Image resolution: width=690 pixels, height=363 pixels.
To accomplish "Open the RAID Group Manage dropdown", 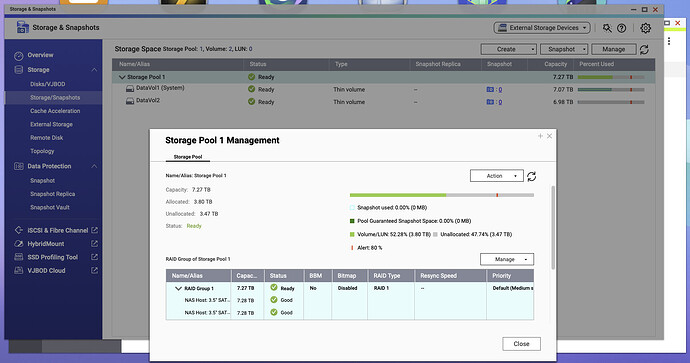I will [506, 259].
